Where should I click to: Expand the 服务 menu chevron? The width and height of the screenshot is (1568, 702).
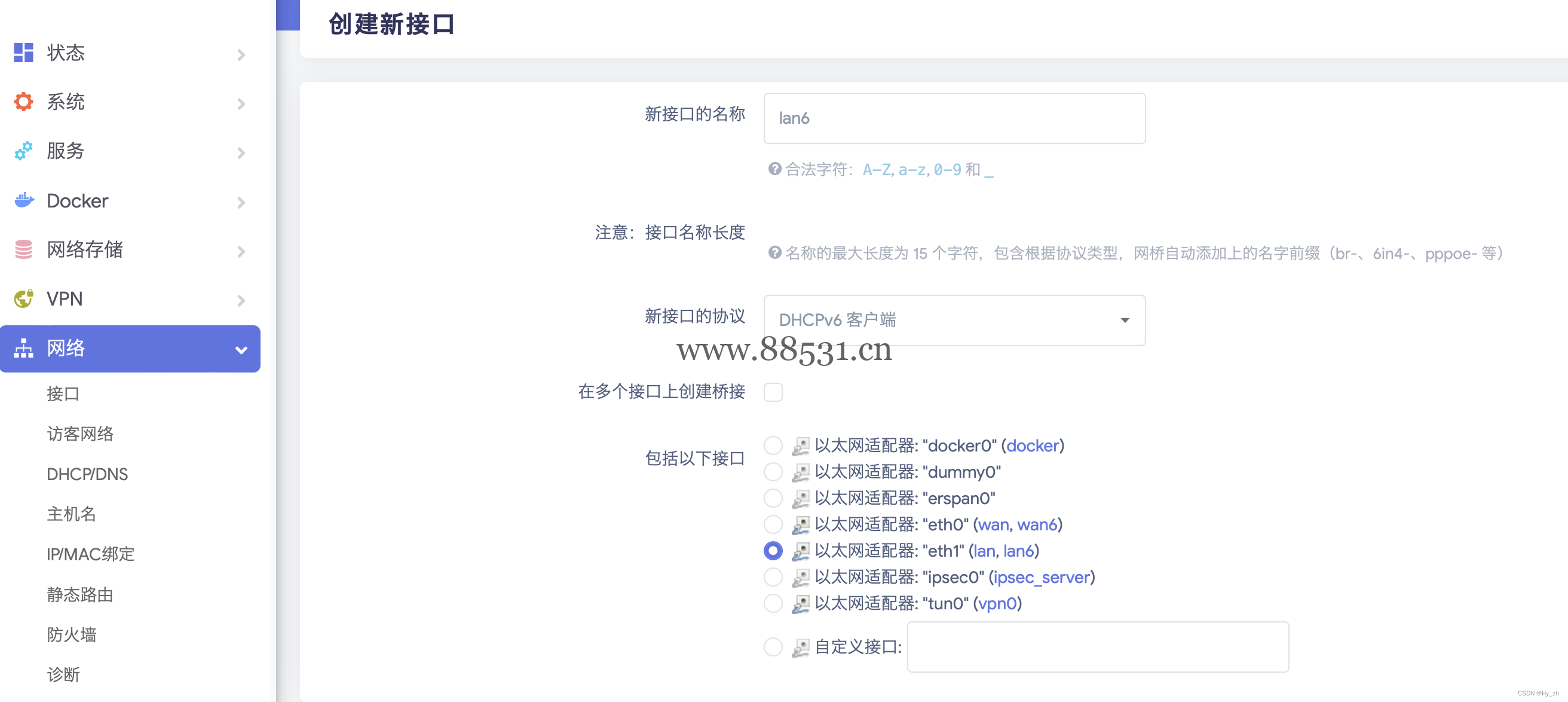coord(241,153)
